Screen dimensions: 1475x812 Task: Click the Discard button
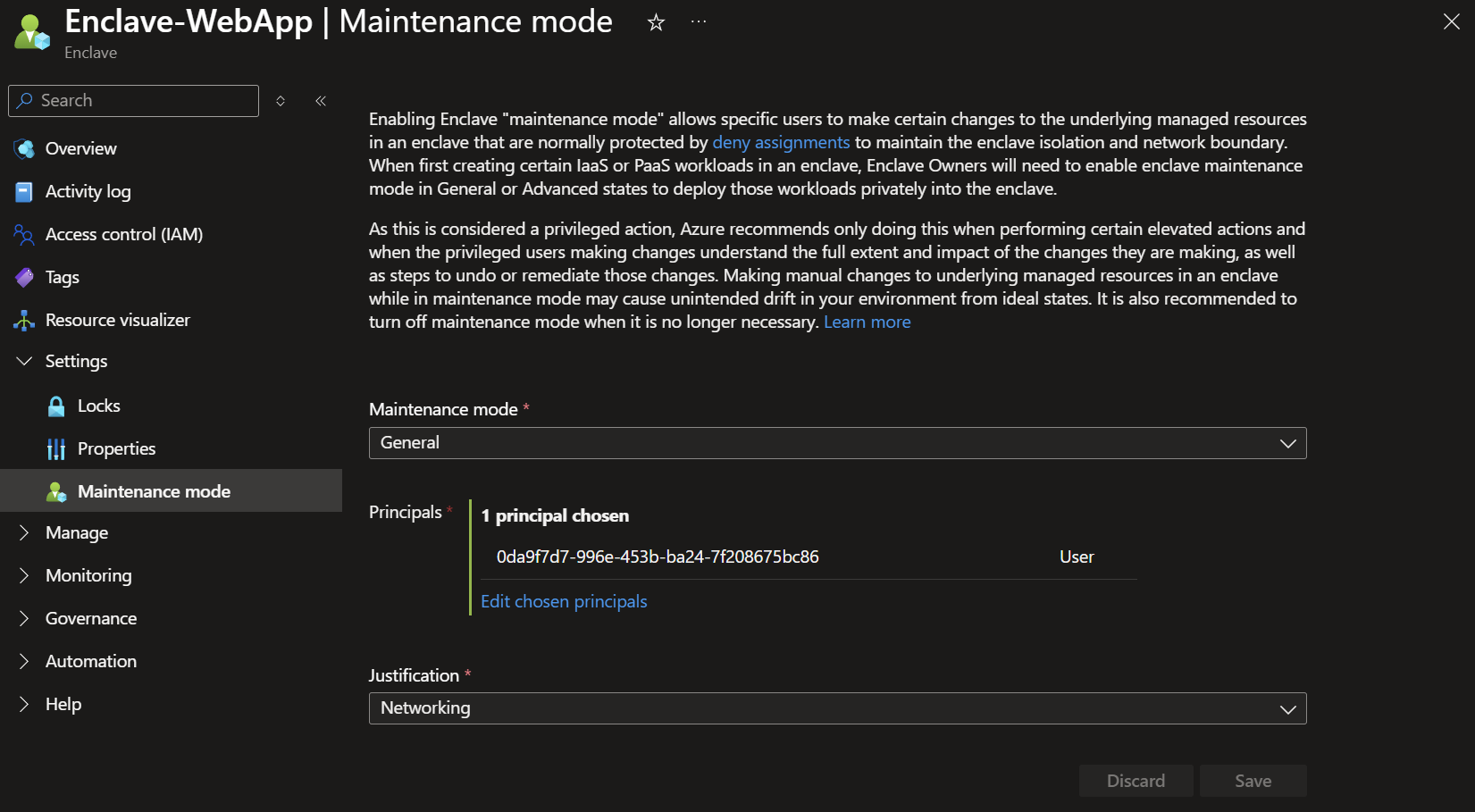[x=1136, y=781]
